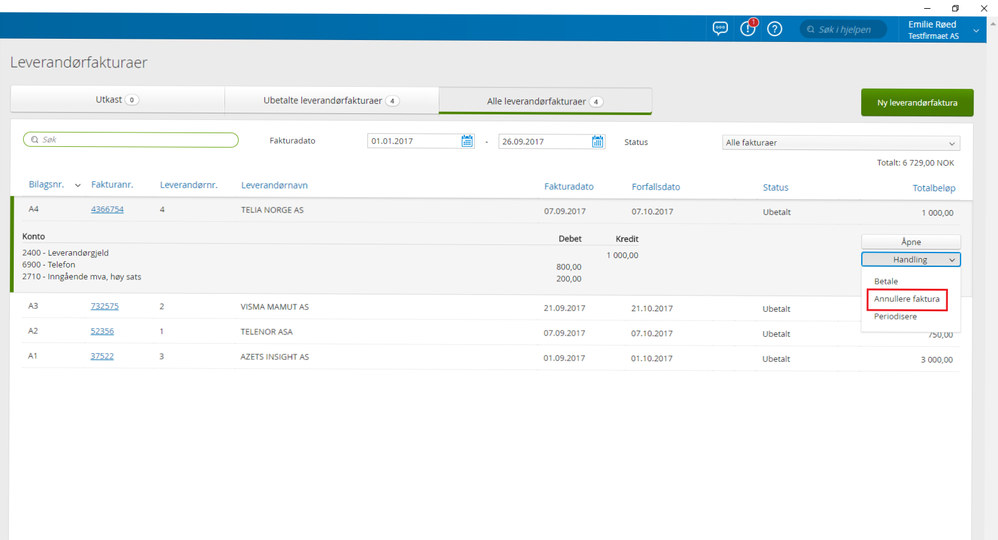The height and width of the screenshot is (540, 998).
Task: Select Alle leverandørfakturaer tab
Action: pyautogui.click(x=545, y=101)
